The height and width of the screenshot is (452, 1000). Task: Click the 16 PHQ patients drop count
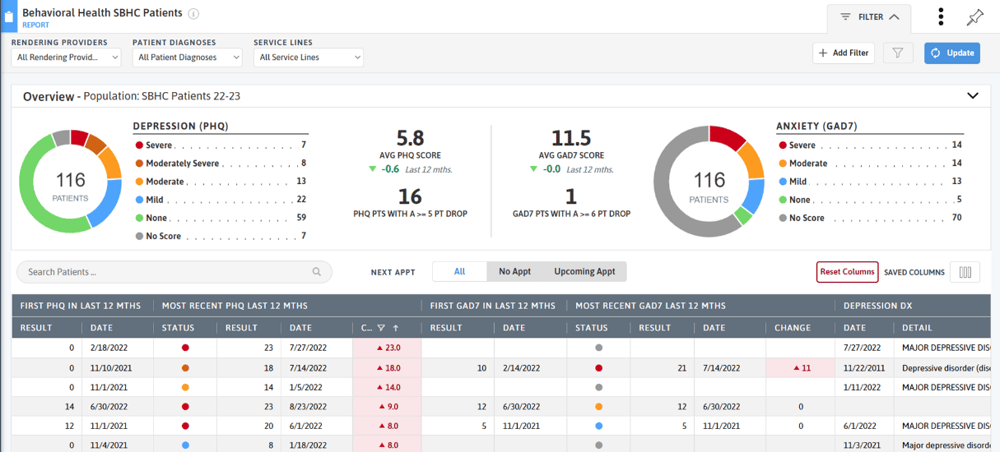(x=410, y=197)
